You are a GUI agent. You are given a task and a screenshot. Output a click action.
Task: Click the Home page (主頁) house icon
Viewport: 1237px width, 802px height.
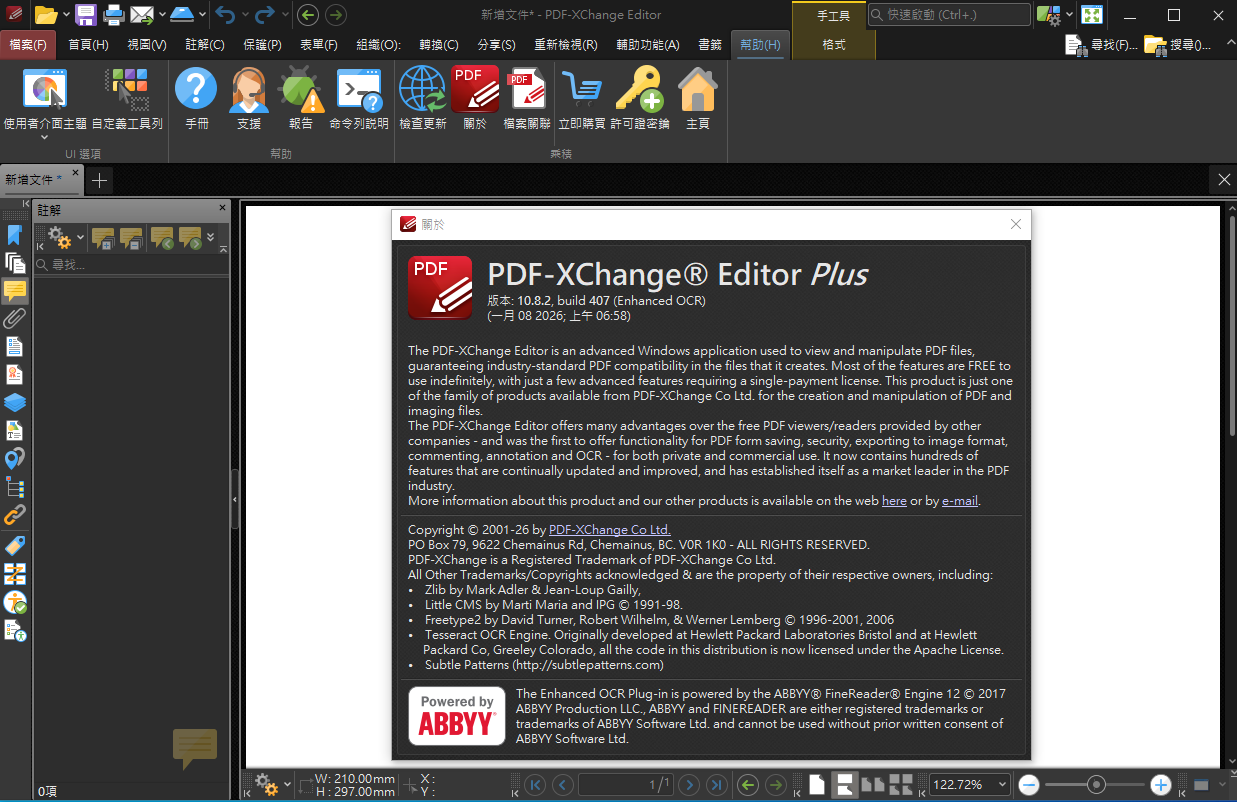point(698,98)
